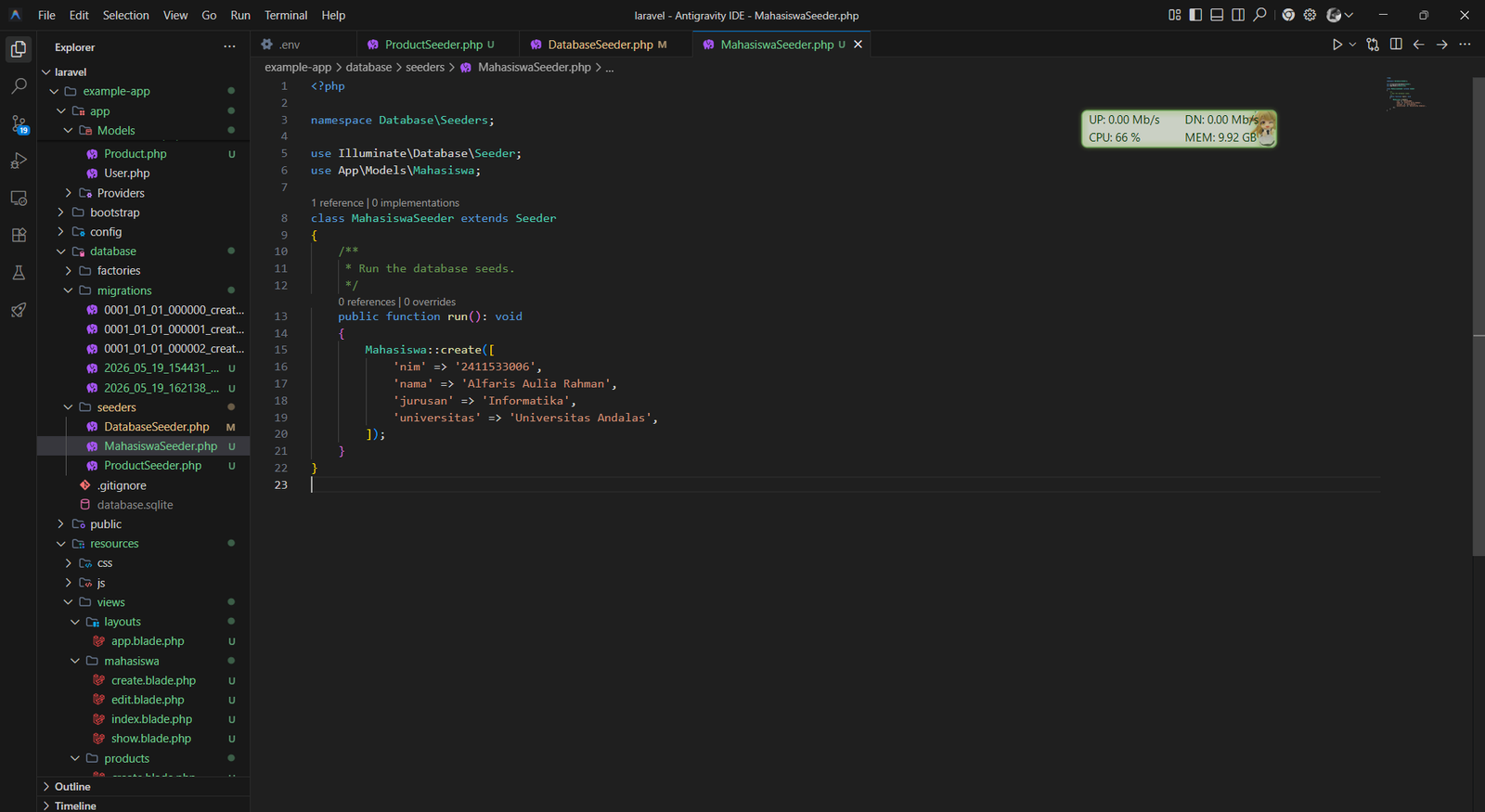Expand the bootstrap folder
Screen dimensions: 1485x812
click(x=61, y=213)
